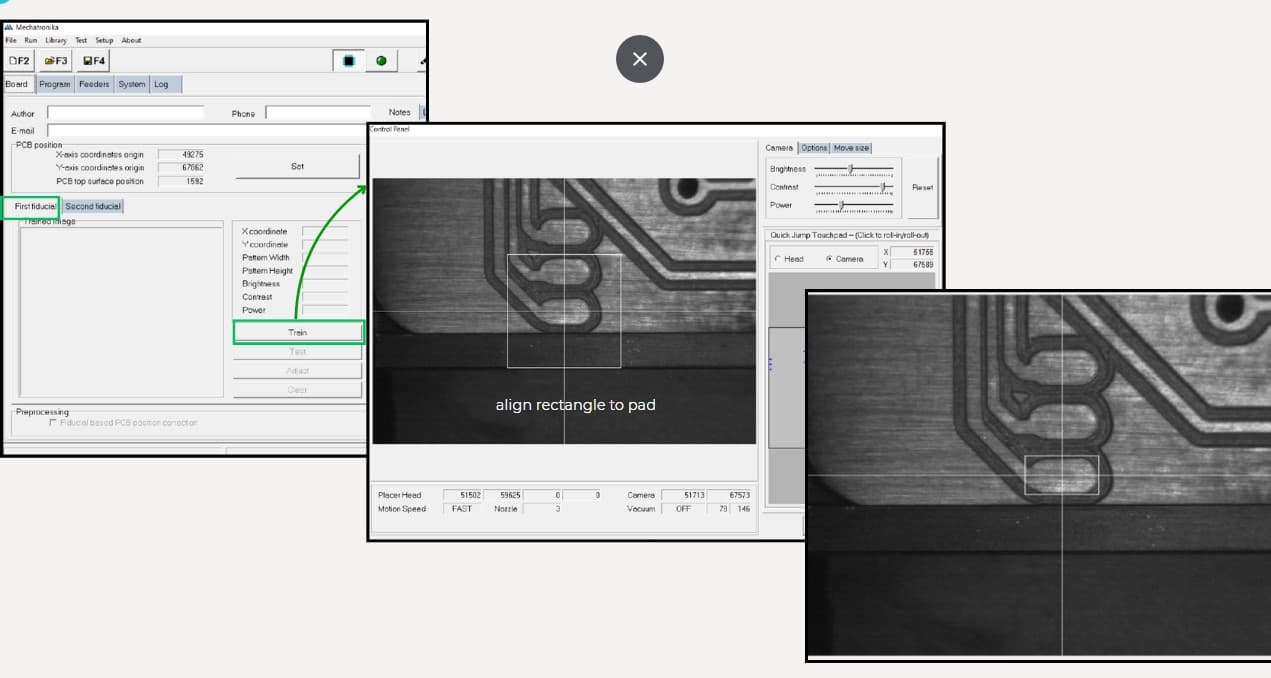The width and height of the screenshot is (1271, 678).
Task: Click the Camera position value 51713
Action: (x=682, y=495)
